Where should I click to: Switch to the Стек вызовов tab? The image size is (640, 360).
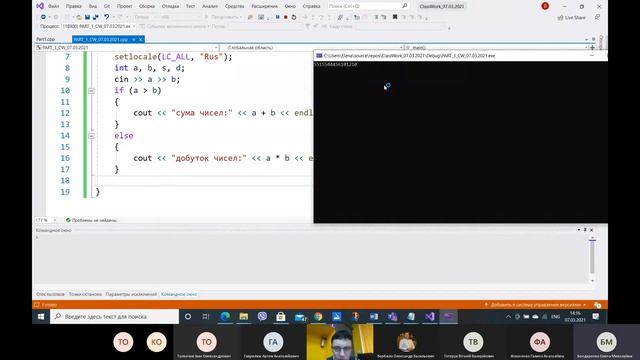coord(50,294)
